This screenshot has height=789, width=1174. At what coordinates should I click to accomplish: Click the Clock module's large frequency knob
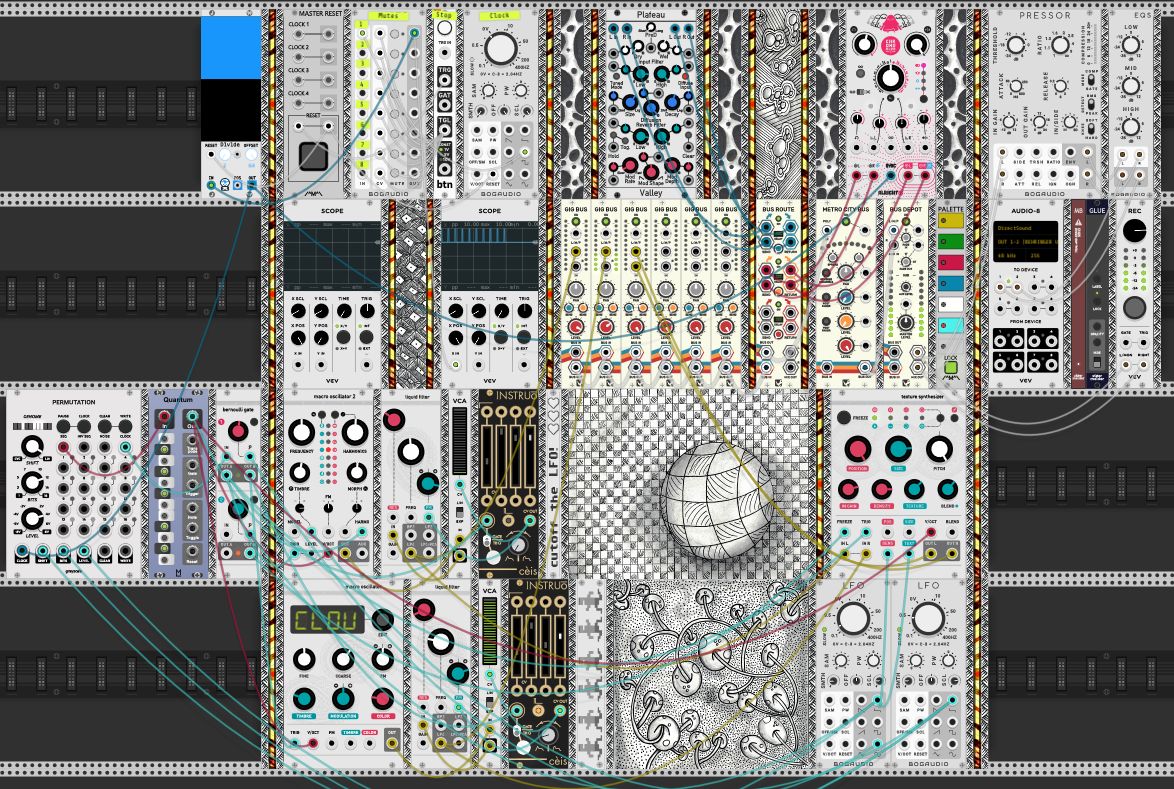500,49
